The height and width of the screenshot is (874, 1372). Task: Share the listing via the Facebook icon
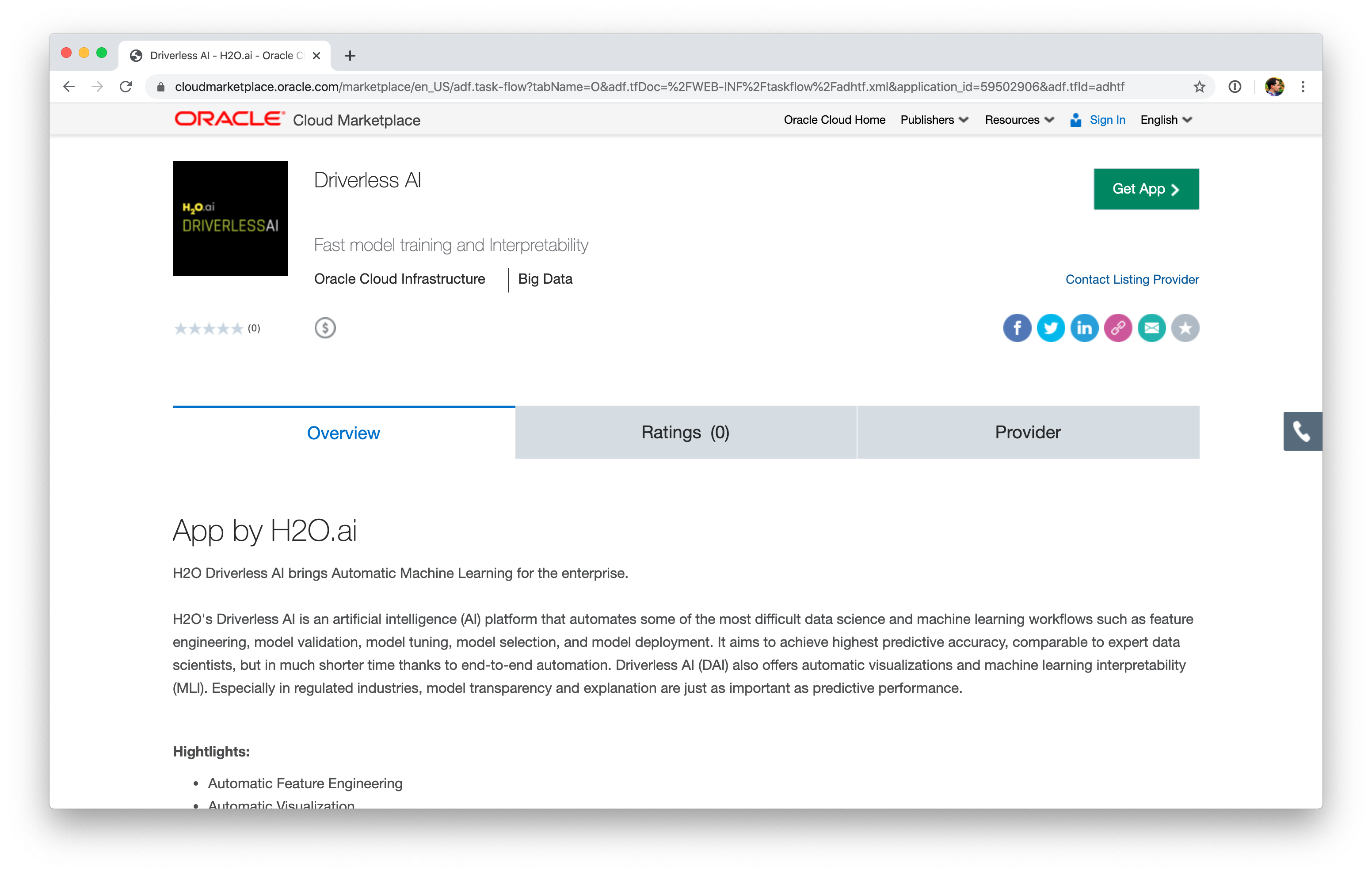click(1017, 327)
